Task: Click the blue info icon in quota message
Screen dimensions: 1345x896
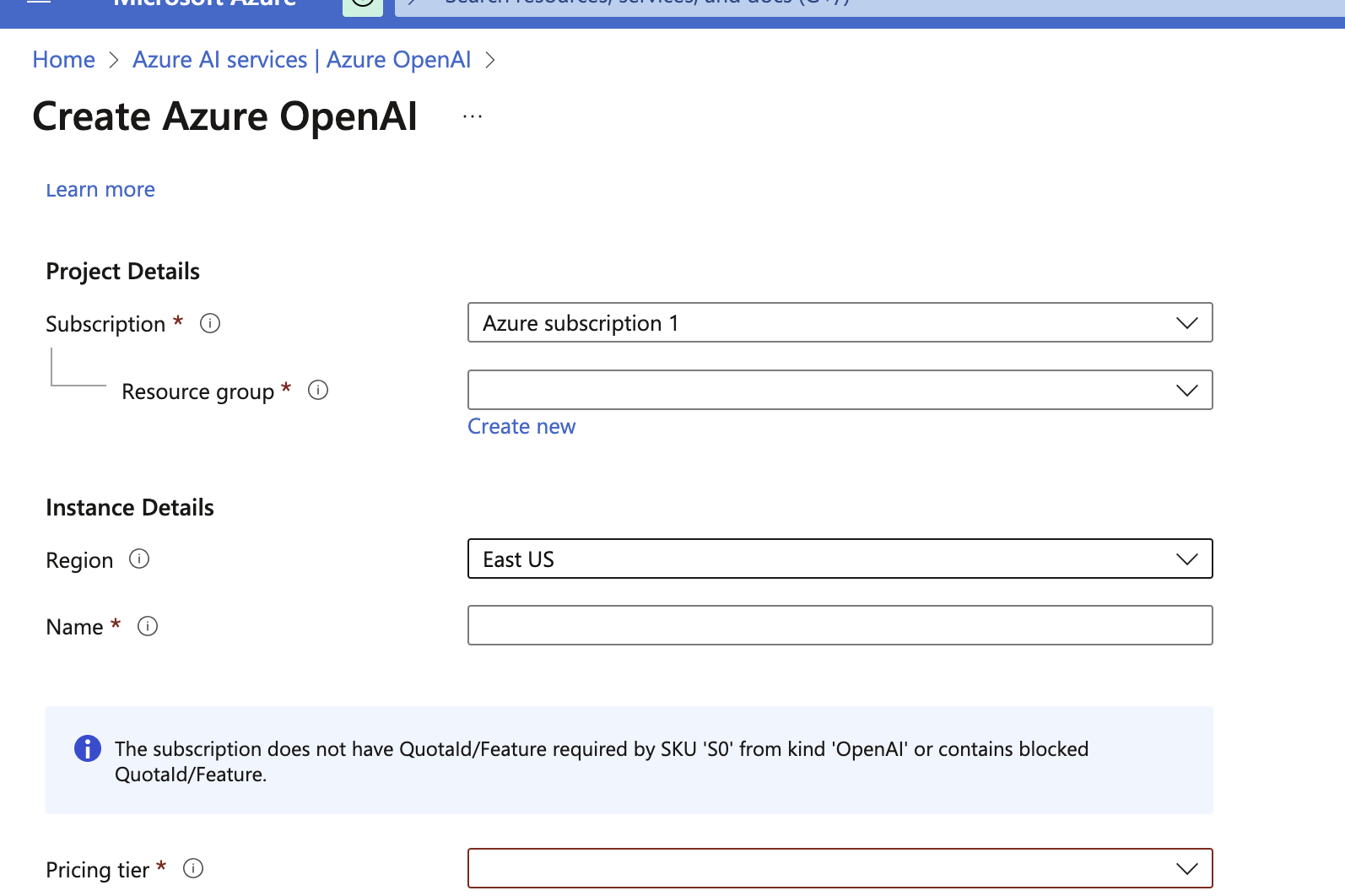Action: pyautogui.click(x=88, y=748)
